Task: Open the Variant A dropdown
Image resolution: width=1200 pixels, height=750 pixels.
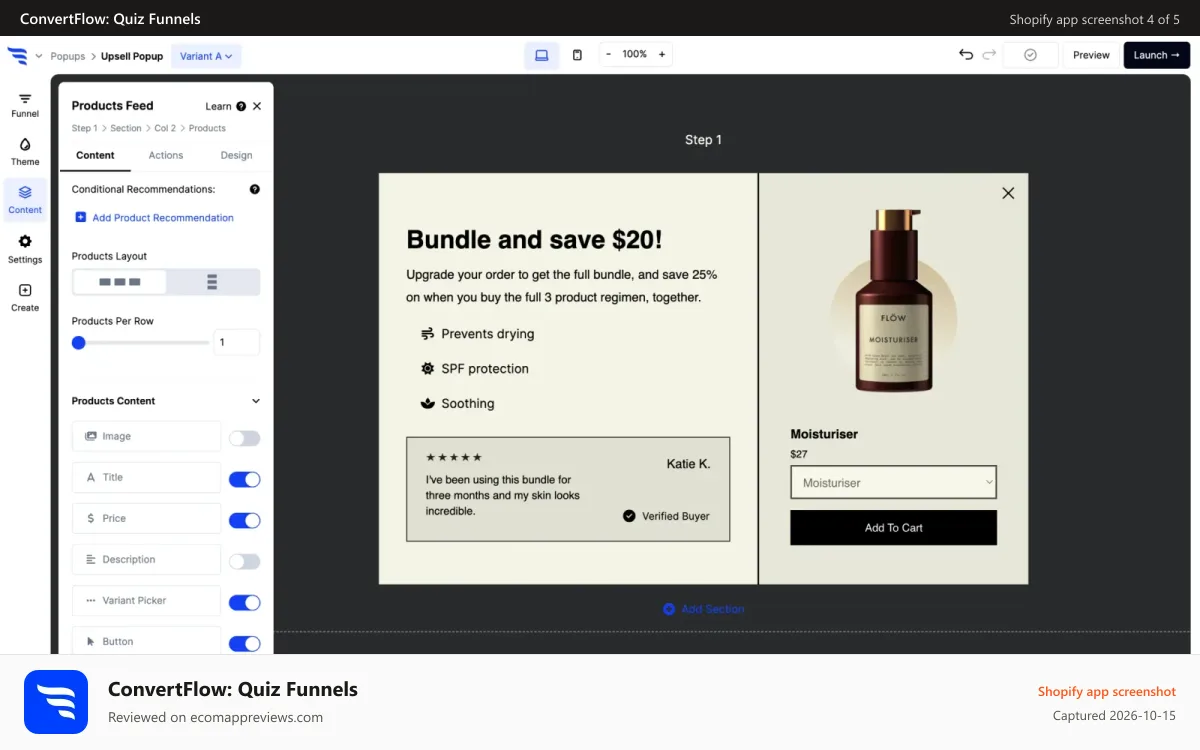Action: (x=206, y=56)
